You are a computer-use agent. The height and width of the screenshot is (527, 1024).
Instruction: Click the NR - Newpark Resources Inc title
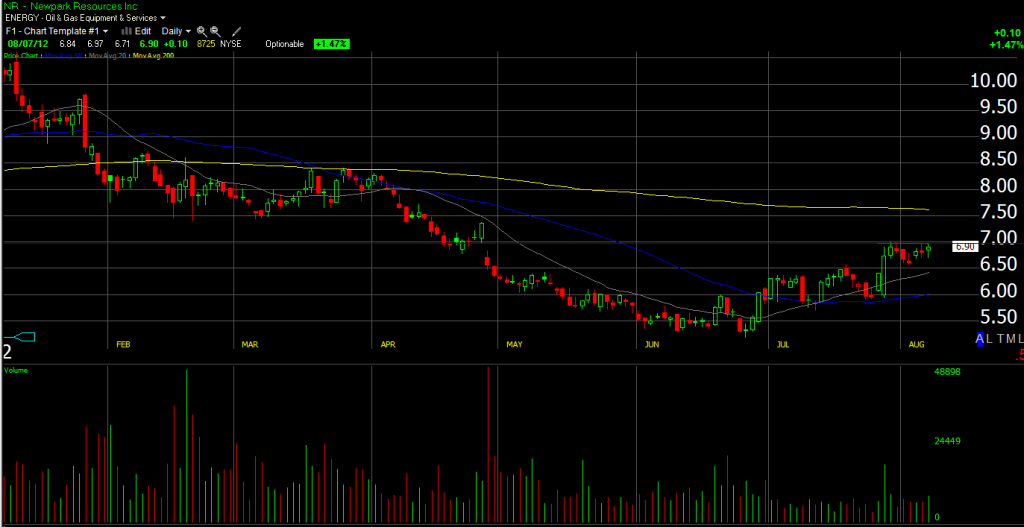70,6
